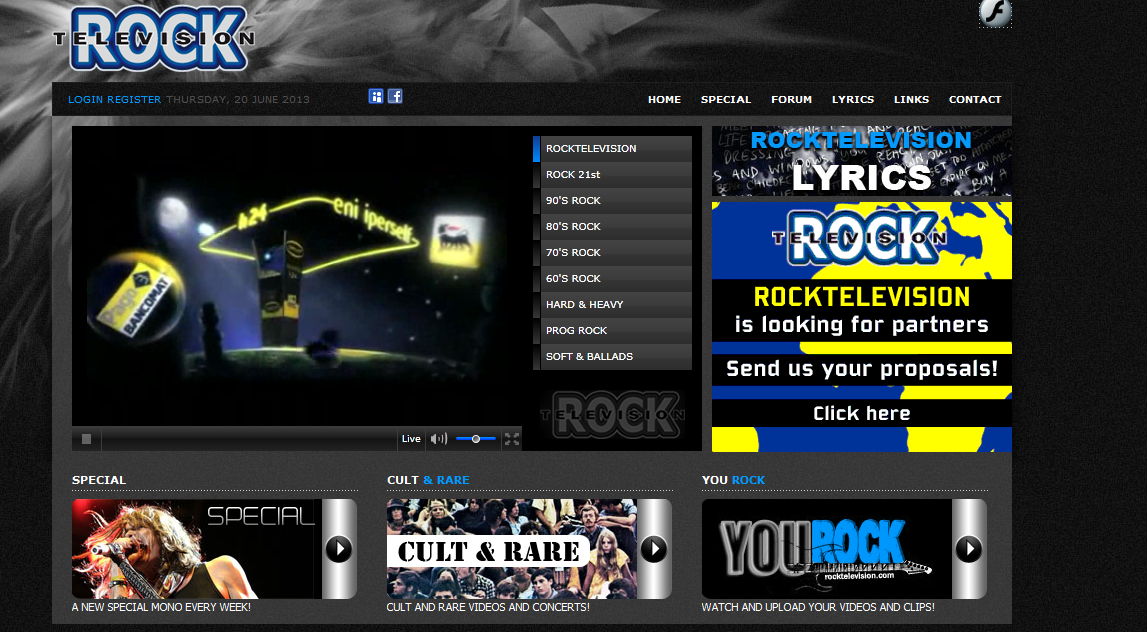Open the FORUM menu item
The image size is (1147, 632).
tap(791, 99)
